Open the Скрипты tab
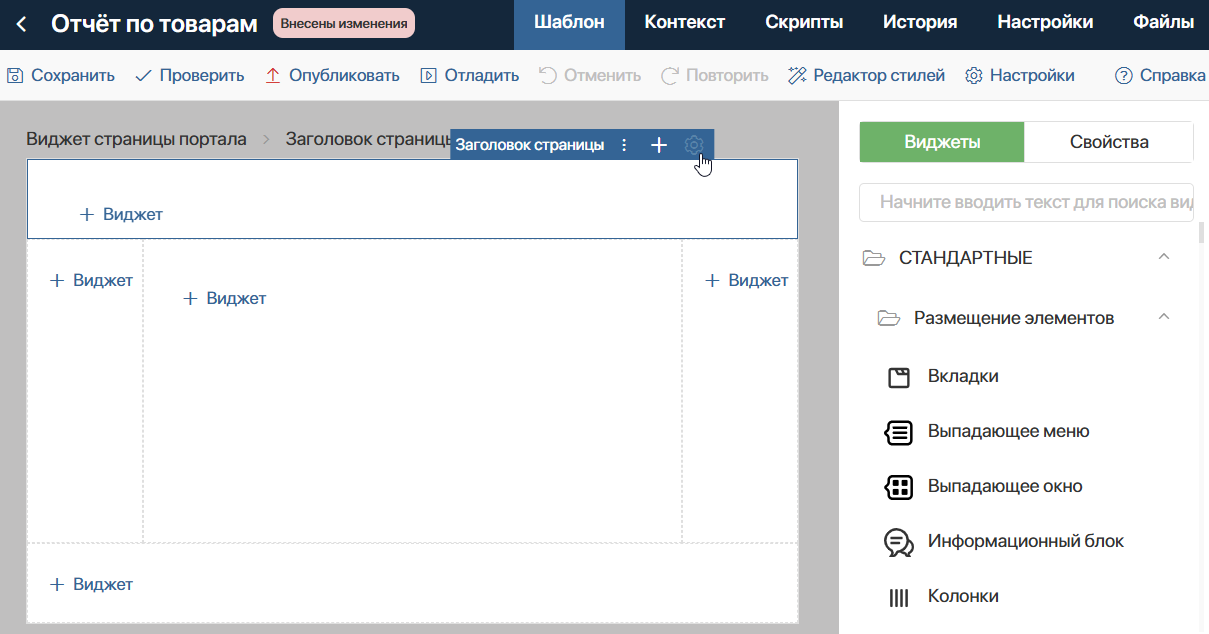This screenshot has width=1209, height=634. coord(804,23)
